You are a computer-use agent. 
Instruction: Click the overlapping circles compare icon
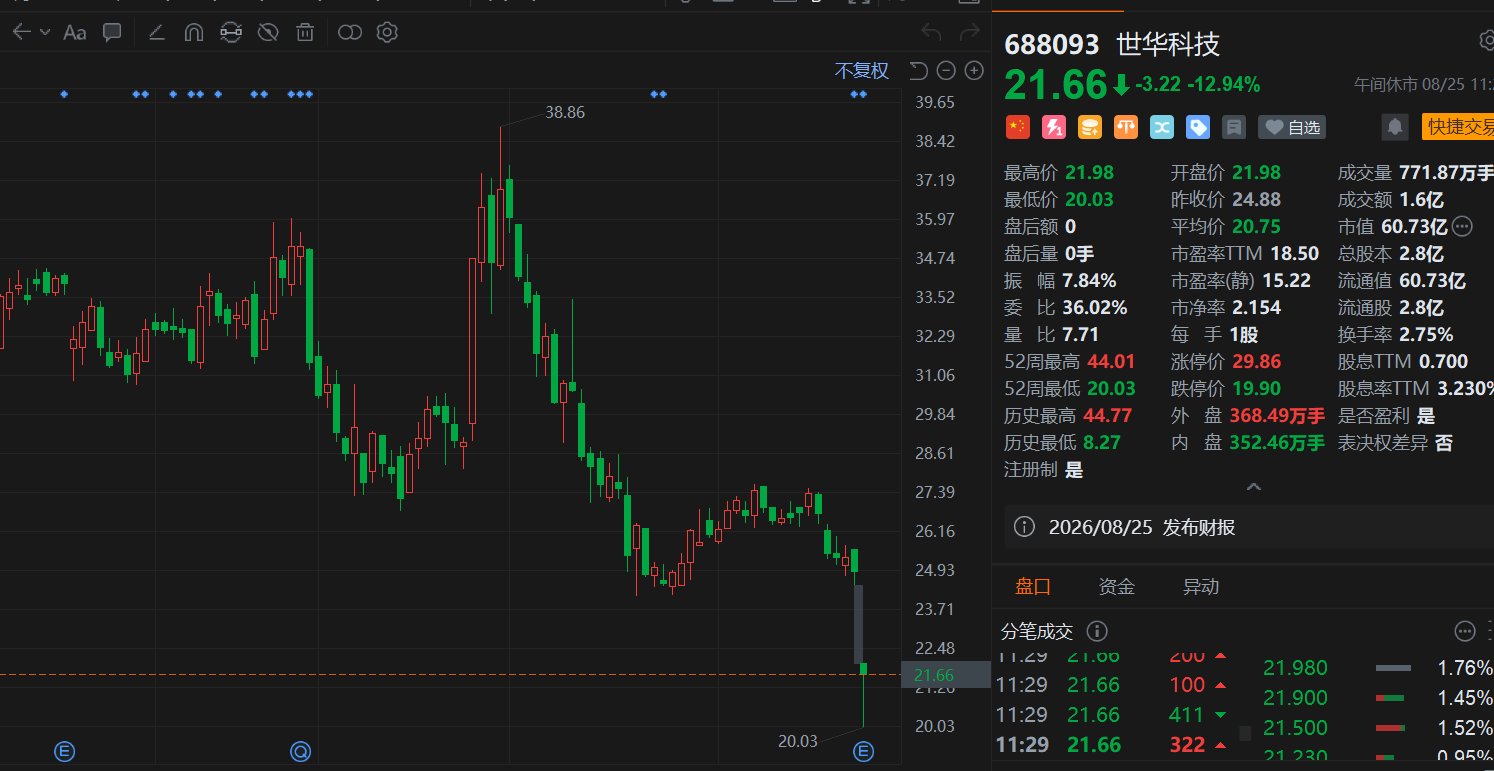[349, 33]
